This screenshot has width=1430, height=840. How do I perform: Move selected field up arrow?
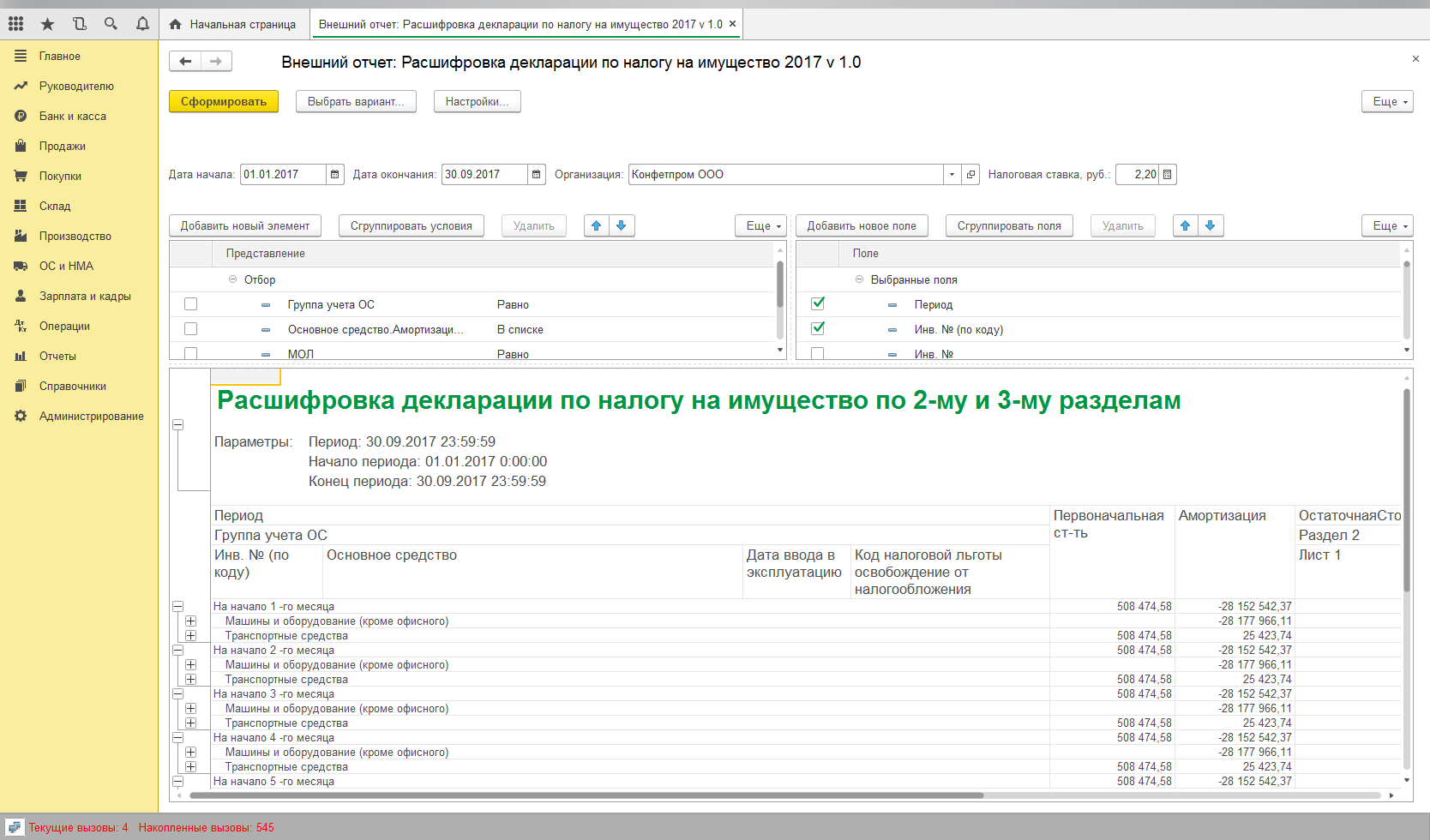1186,225
